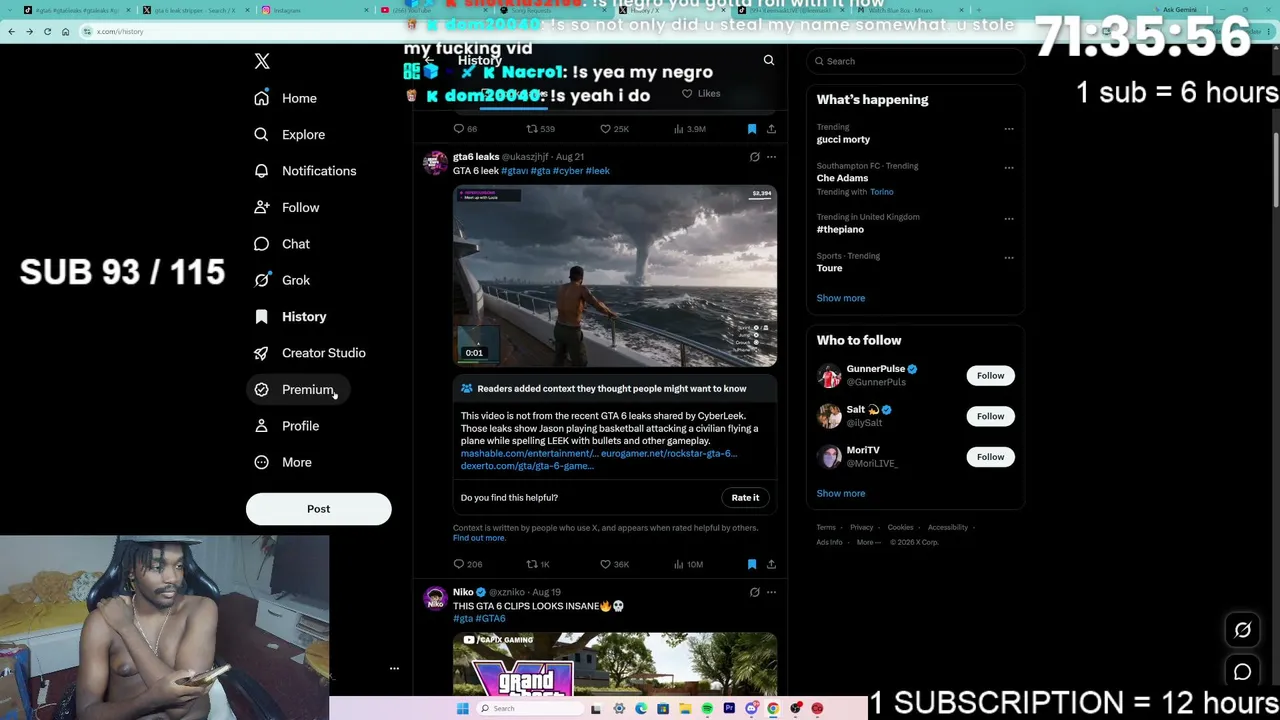Viewport: 1280px width, 720px height.
Task: Open replies on the post with 66 comments
Action: coord(465,128)
